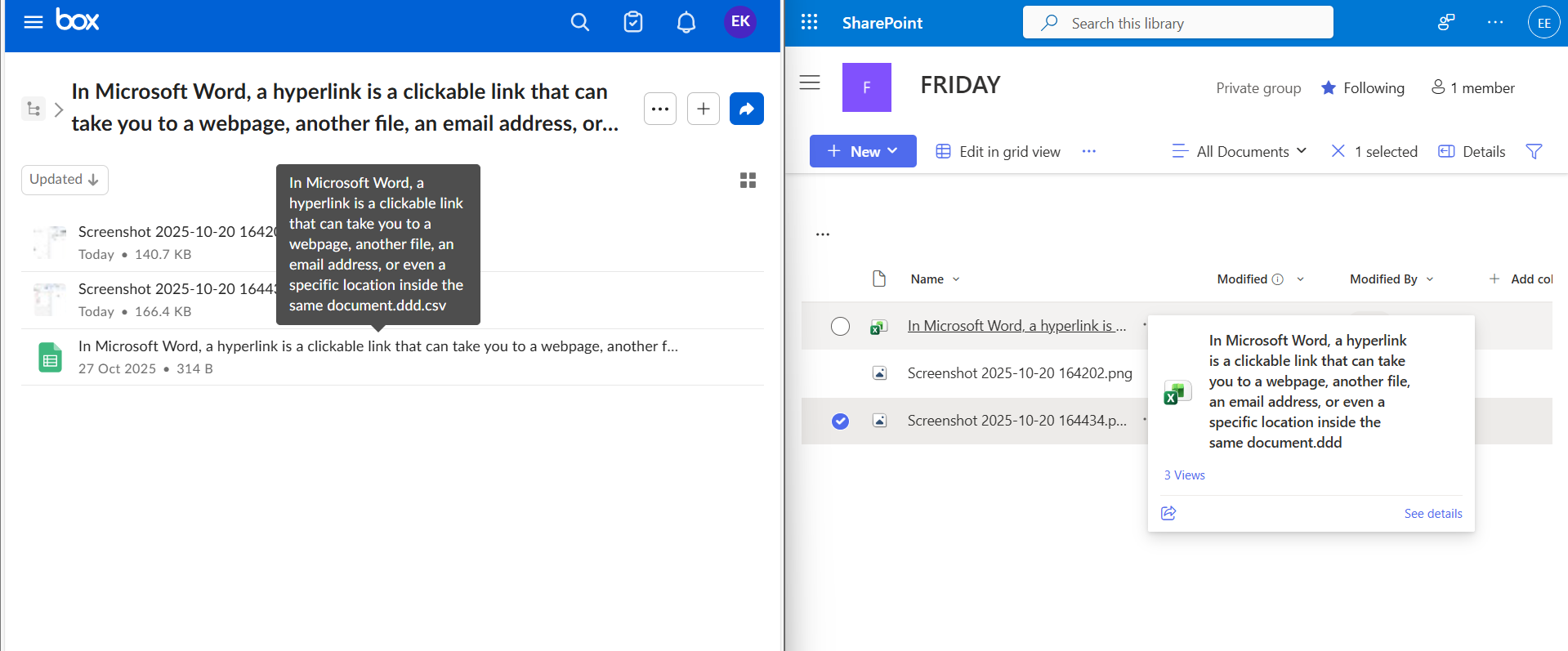Click the Search this library field
The image size is (1568, 651).
tap(1178, 22)
